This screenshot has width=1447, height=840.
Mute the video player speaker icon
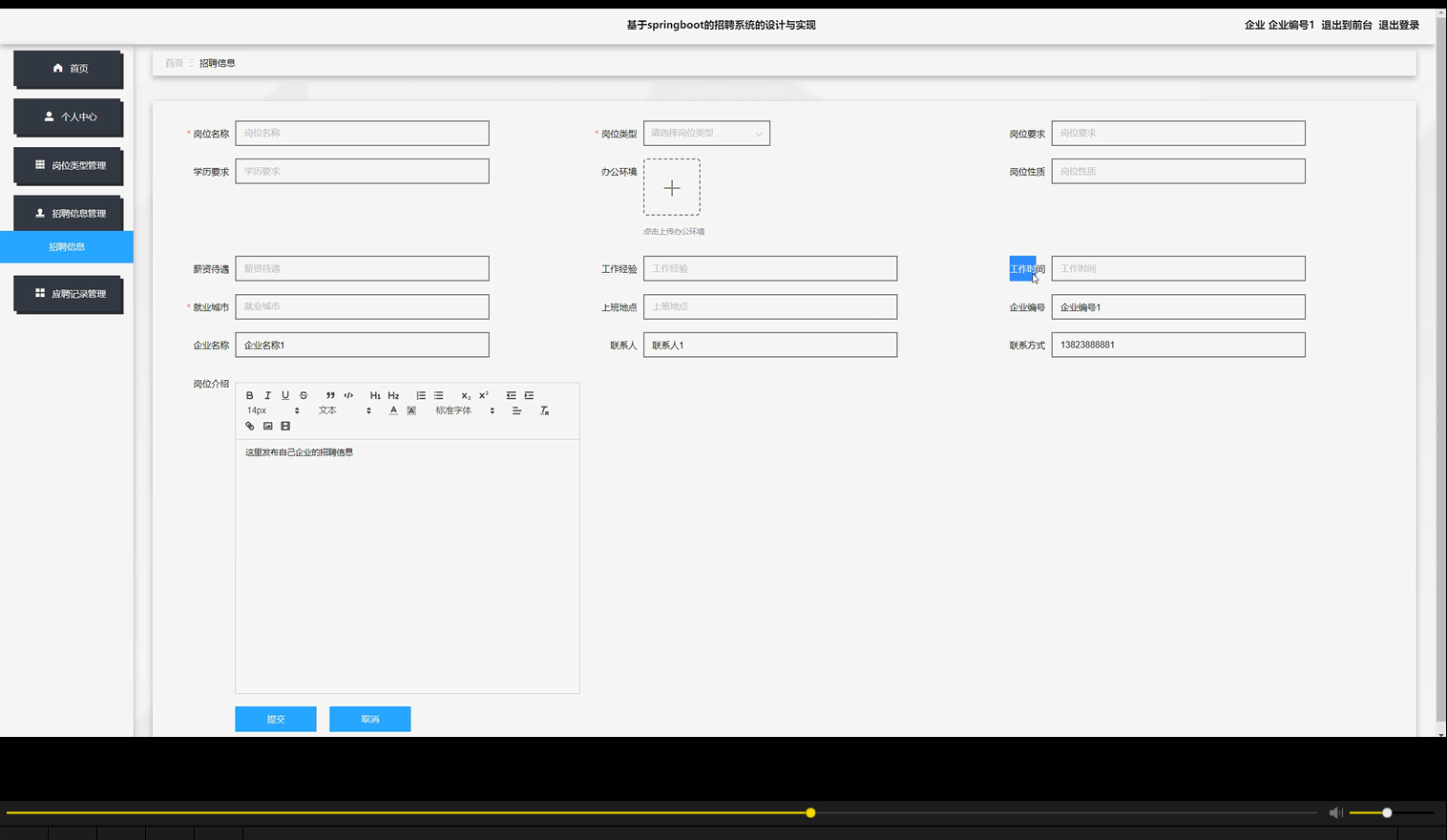1335,813
